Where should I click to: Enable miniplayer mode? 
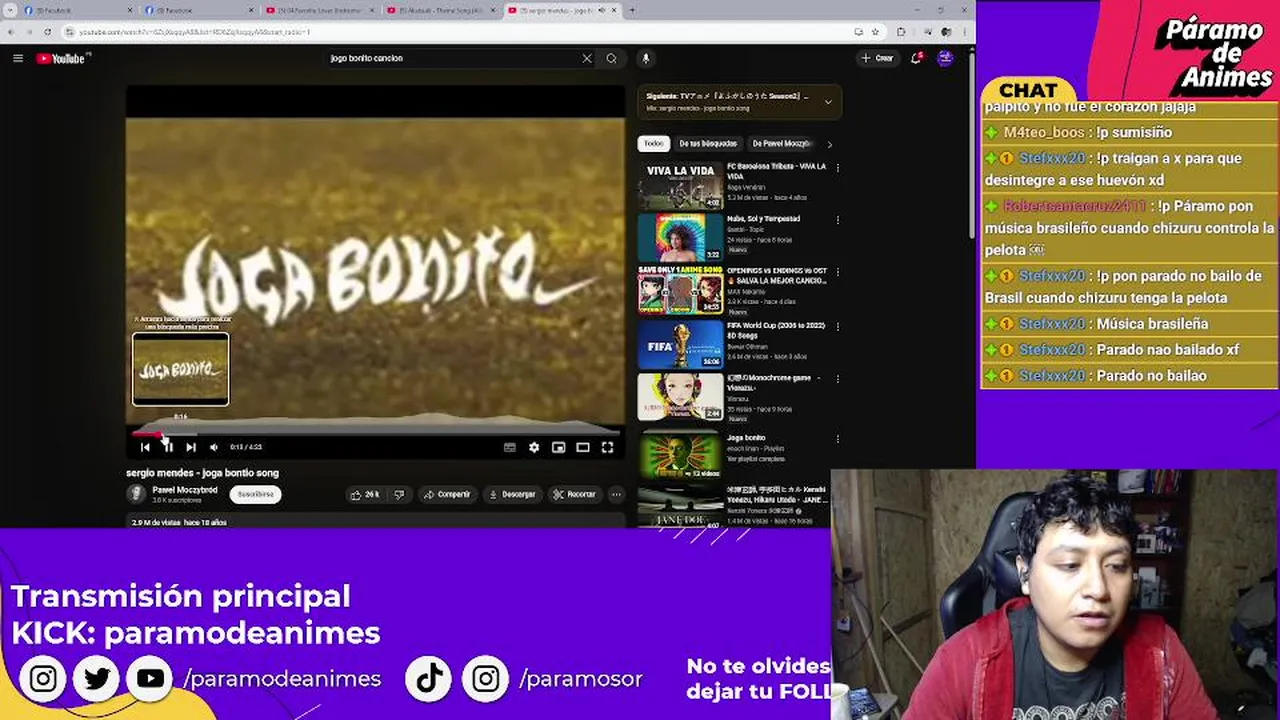[x=559, y=447]
